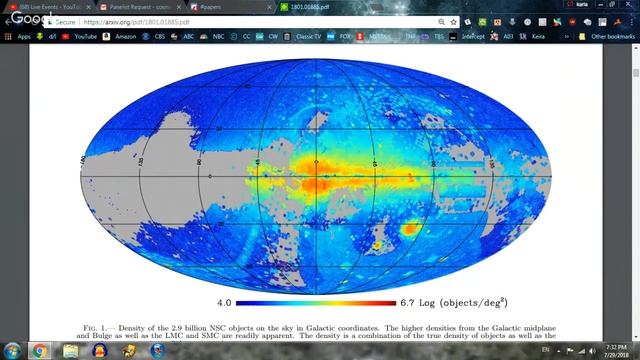This screenshot has height=360, width=640.
Task: Click the karla profile button
Action: (578, 4)
